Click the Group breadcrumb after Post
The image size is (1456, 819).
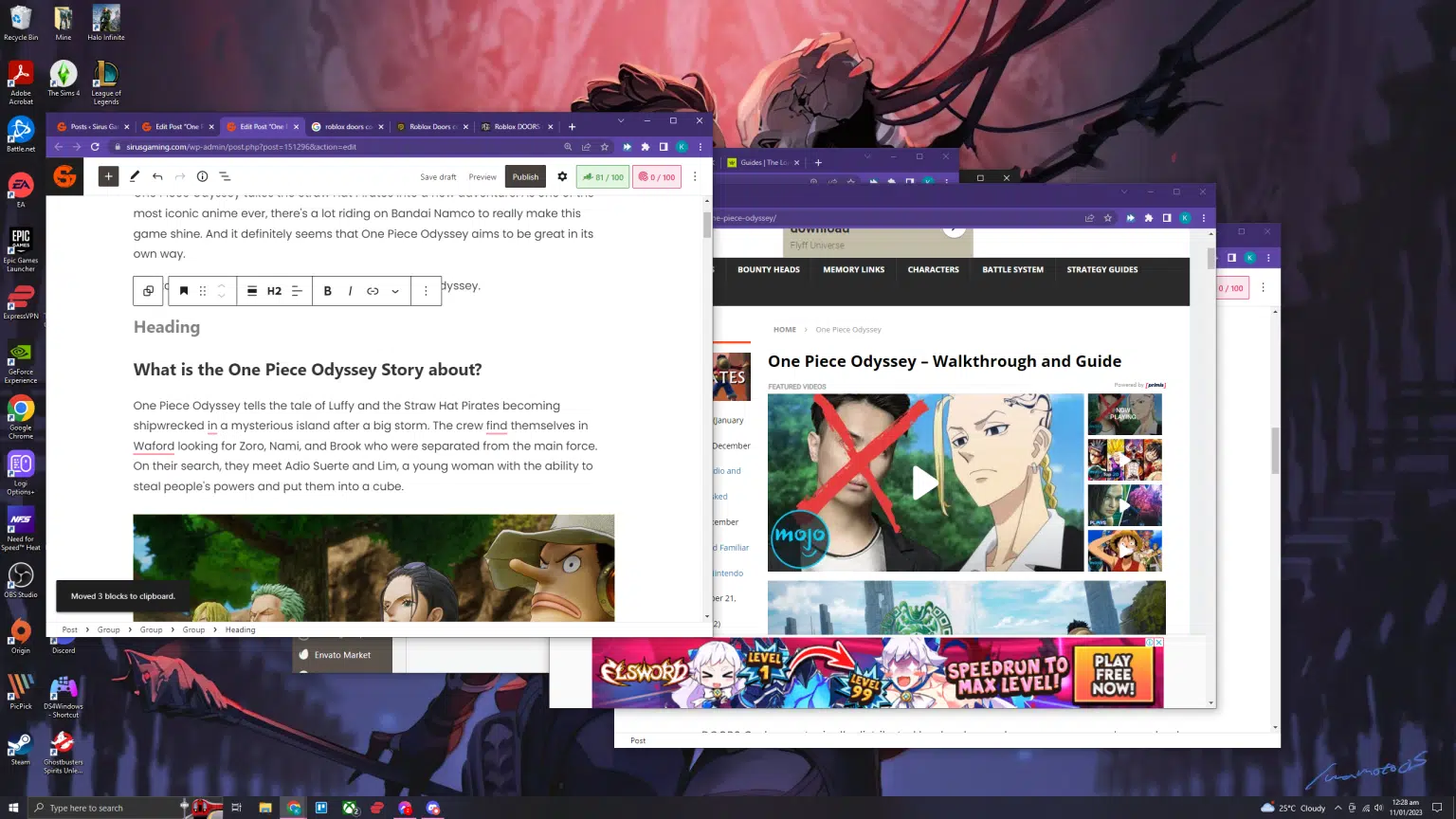tap(108, 629)
